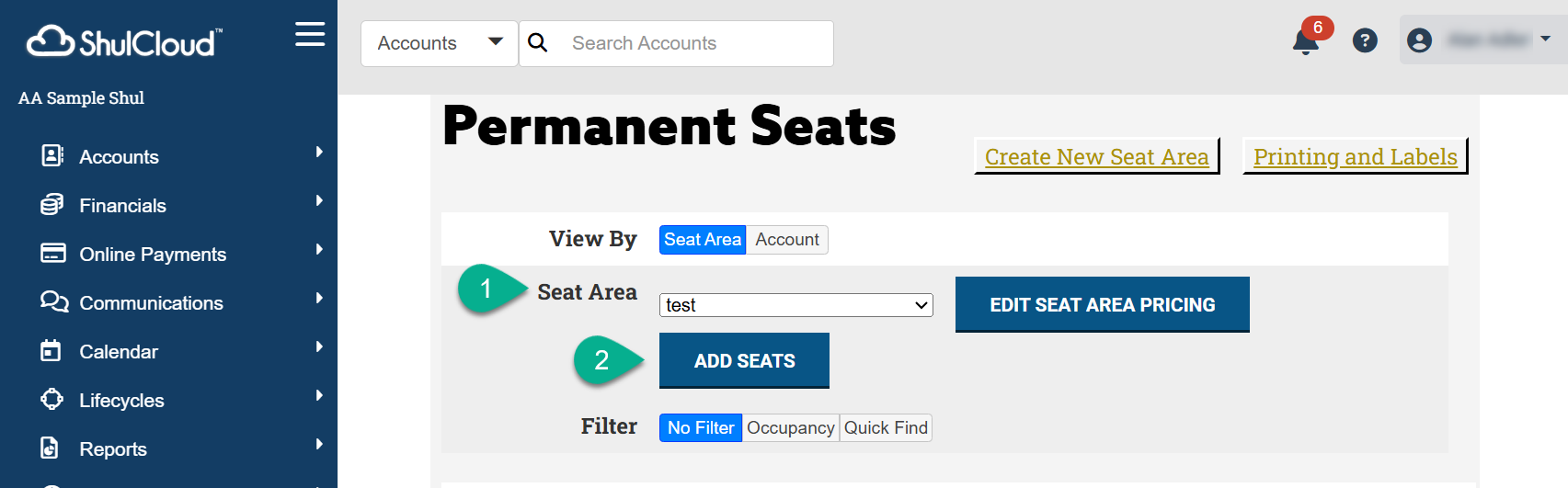Expand the Communications sidebar submenu arrow
This screenshot has height=488, width=1568.
pos(319,299)
